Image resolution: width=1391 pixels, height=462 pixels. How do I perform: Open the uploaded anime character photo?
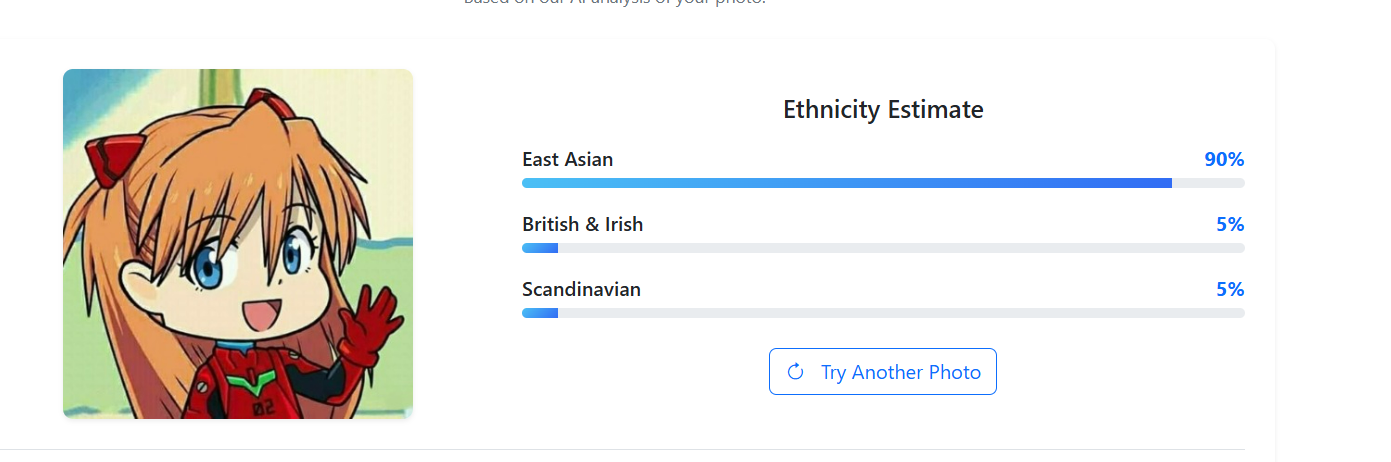(x=238, y=244)
